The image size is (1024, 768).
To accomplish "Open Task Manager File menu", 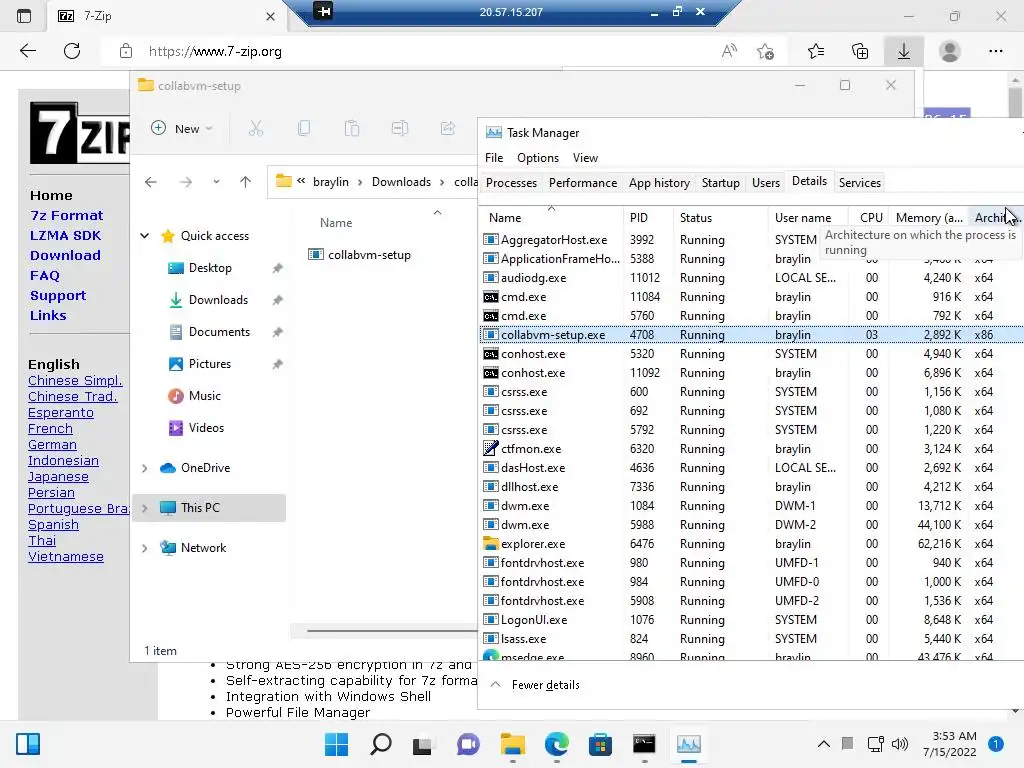I will [x=494, y=158].
